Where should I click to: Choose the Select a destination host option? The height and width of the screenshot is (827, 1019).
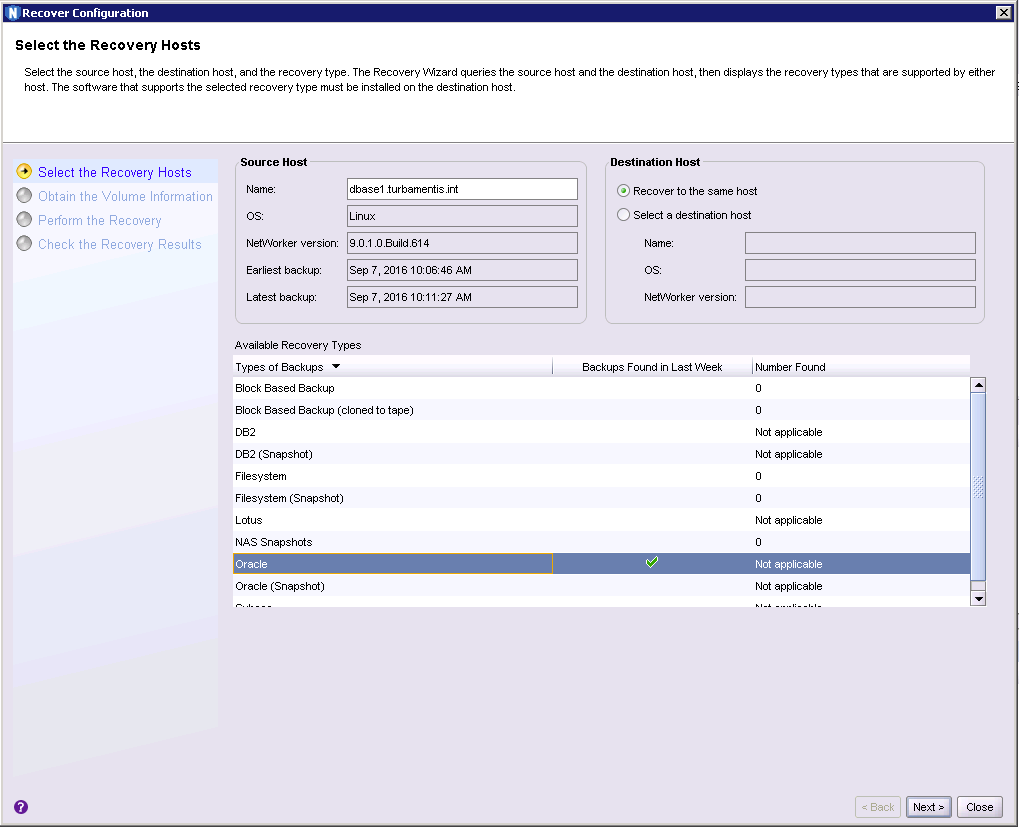point(624,215)
